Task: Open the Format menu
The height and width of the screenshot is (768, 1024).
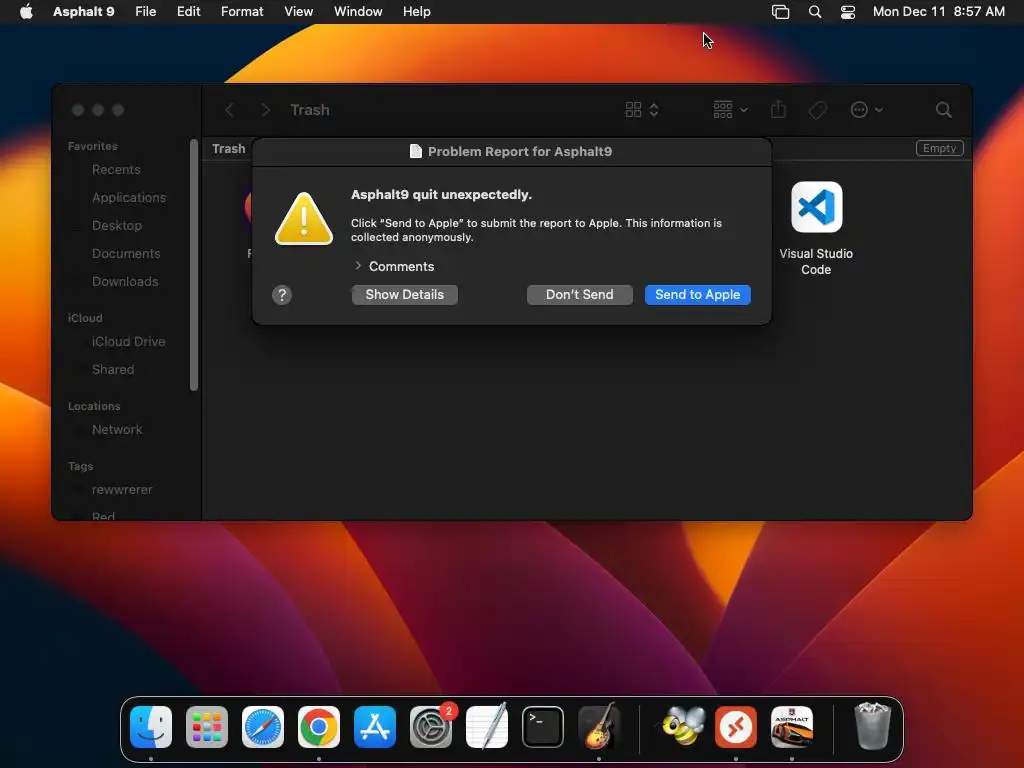Action: [x=242, y=12]
